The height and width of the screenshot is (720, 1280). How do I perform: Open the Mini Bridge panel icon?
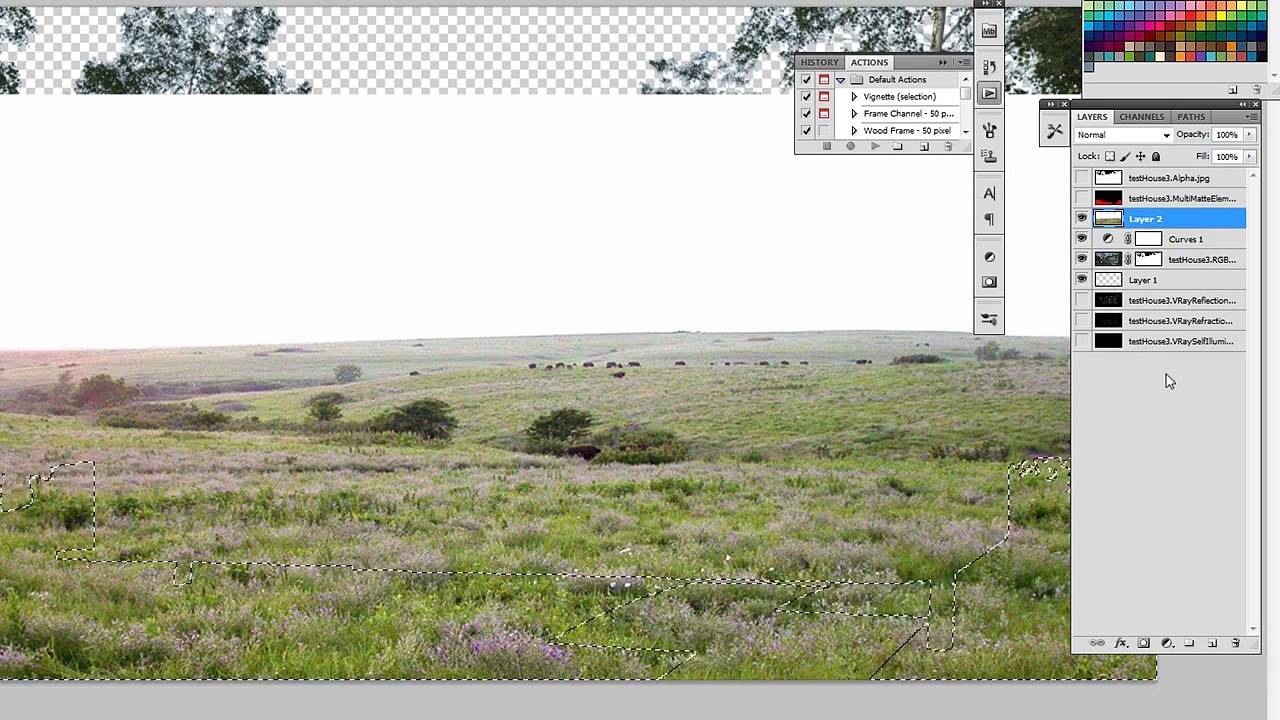(x=989, y=31)
